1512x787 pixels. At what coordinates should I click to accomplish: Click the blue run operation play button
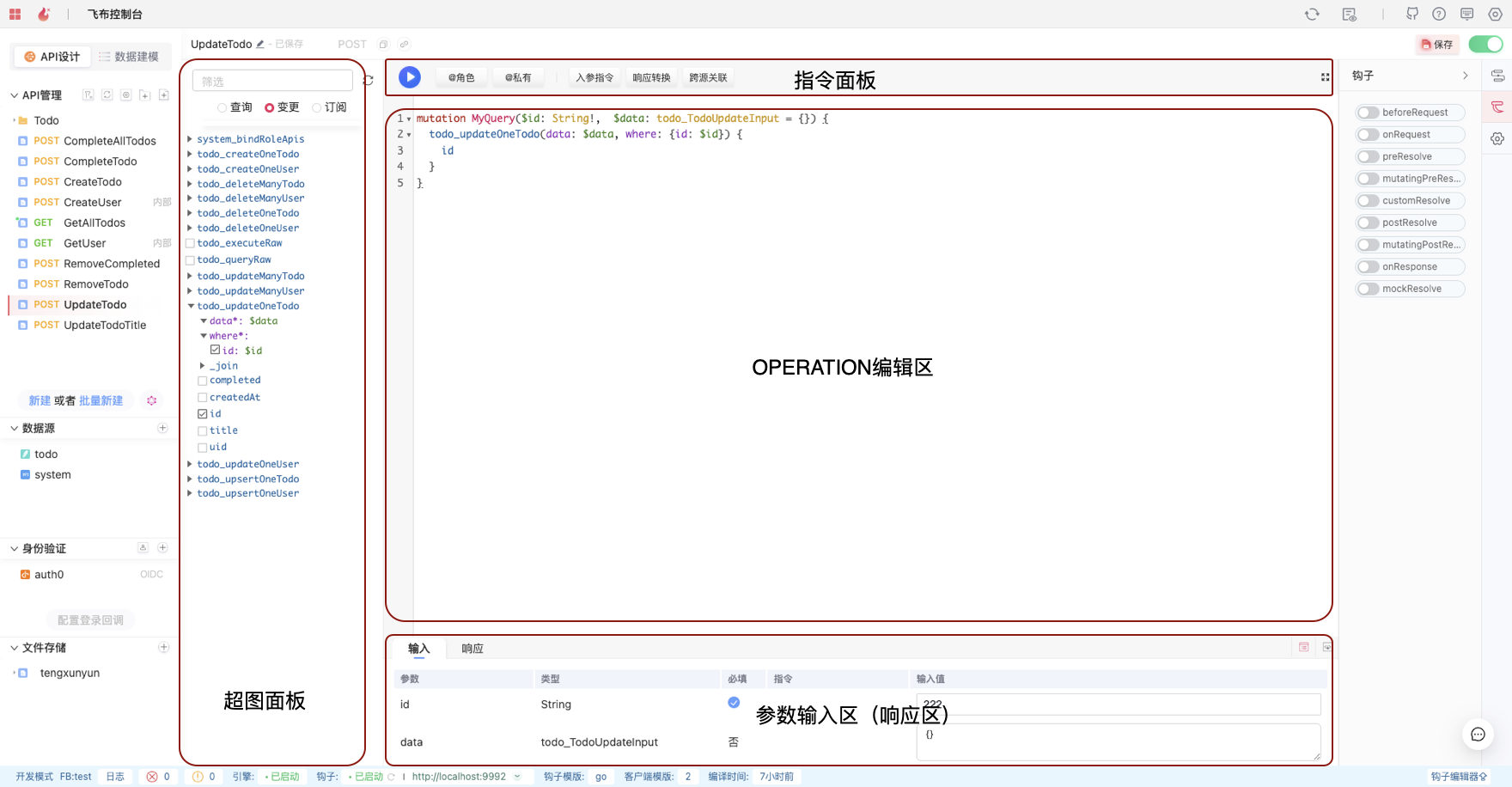pyautogui.click(x=410, y=77)
